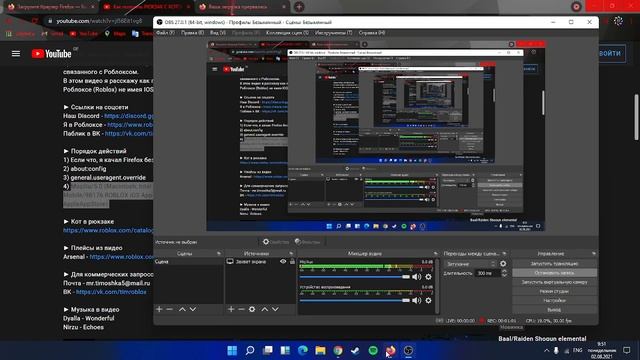Open taskbar Search icon
Screen dimensions: 640x360
[250, 350]
